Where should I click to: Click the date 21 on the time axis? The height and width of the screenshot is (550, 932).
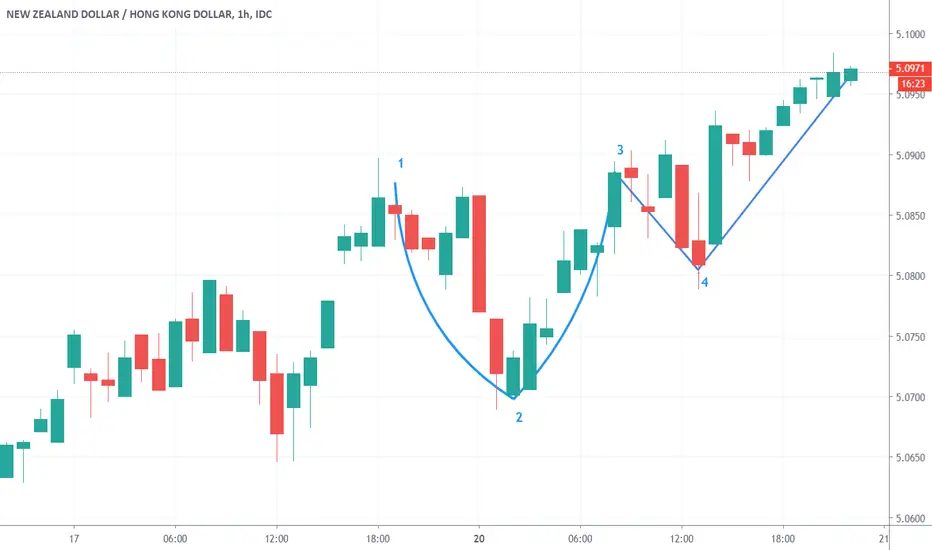pyautogui.click(x=884, y=539)
